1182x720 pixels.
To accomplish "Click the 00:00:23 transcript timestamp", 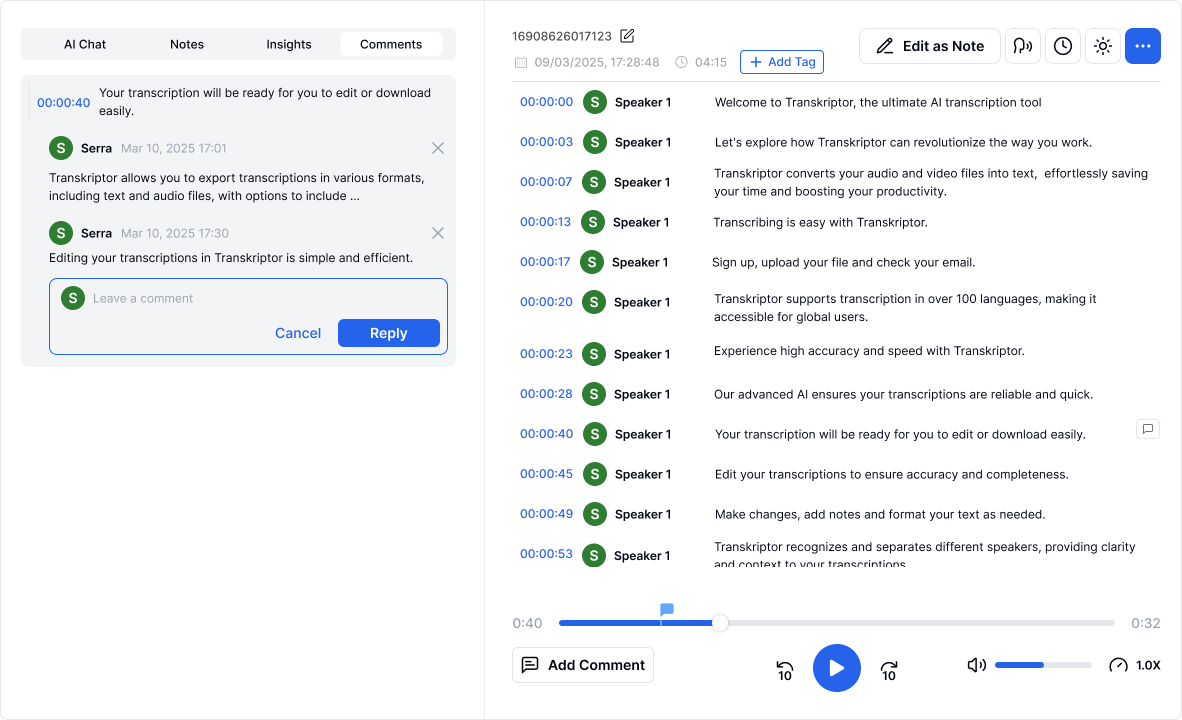I will click(547, 354).
